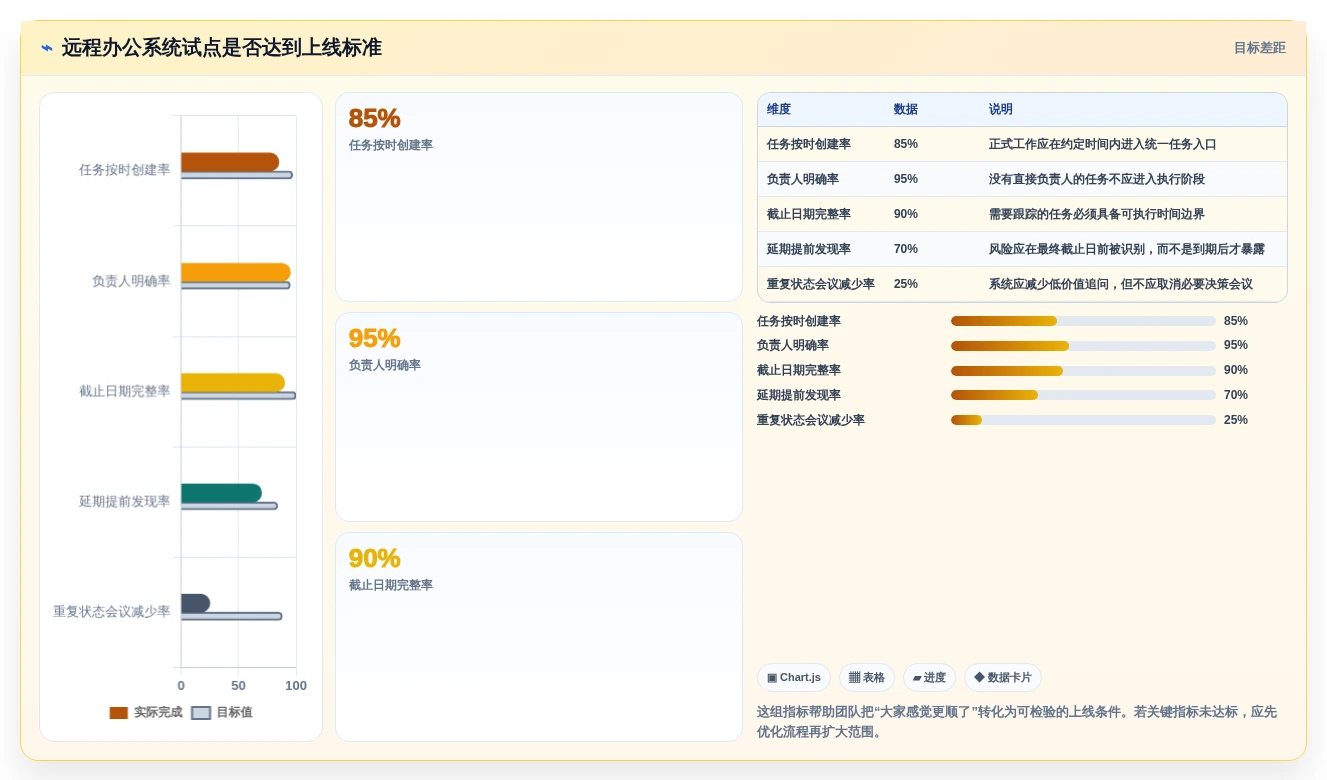This screenshot has height=780, width=1327.
Task: Click the 85% label beside progress bars
Action: (x=1236, y=321)
